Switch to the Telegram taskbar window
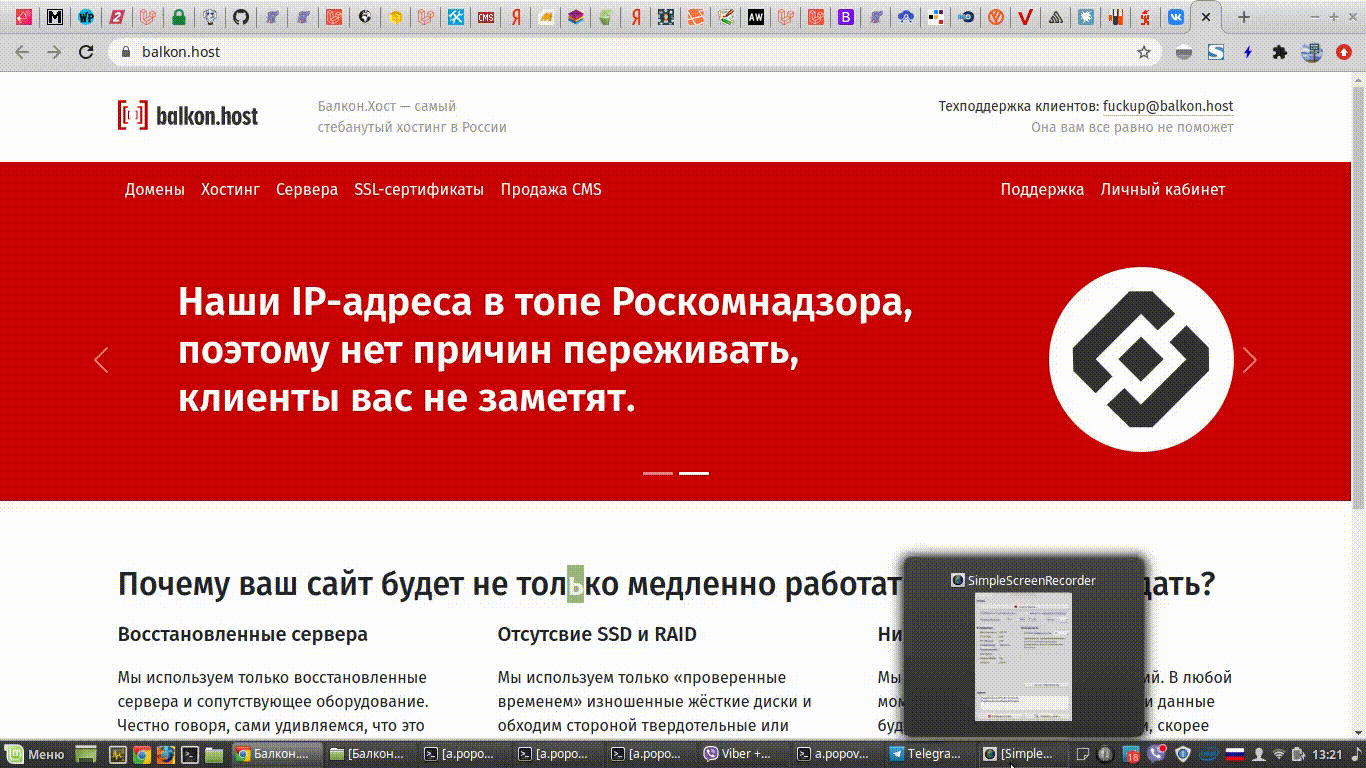The image size is (1366, 768). [x=927, y=754]
